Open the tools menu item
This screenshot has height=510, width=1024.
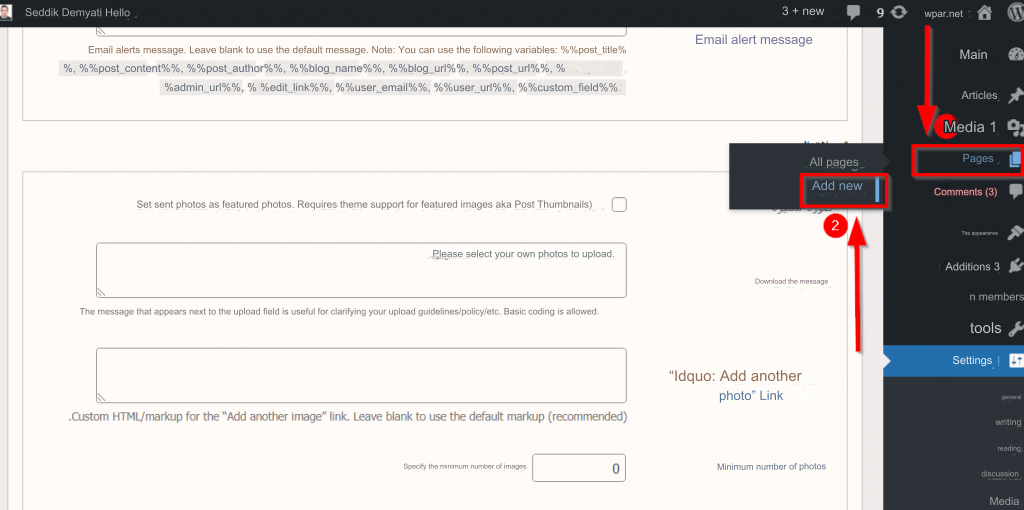(x=985, y=328)
